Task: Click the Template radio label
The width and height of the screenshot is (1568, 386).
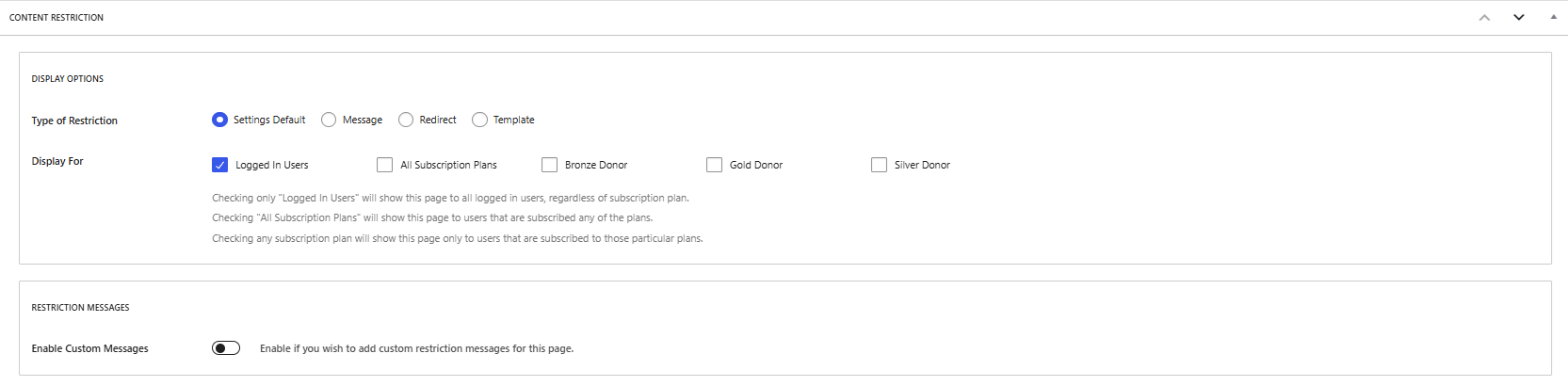Action: [x=513, y=120]
